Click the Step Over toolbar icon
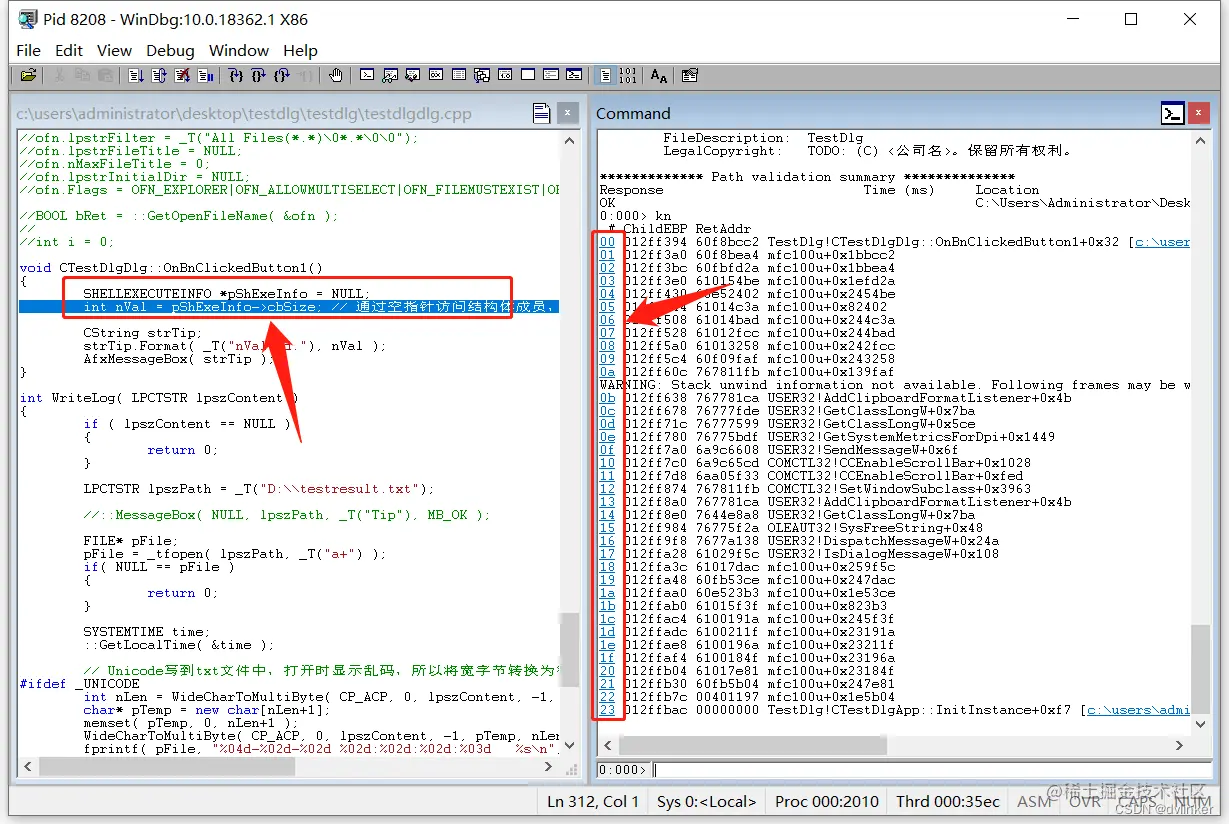The width and height of the screenshot is (1229, 824). pos(259,75)
